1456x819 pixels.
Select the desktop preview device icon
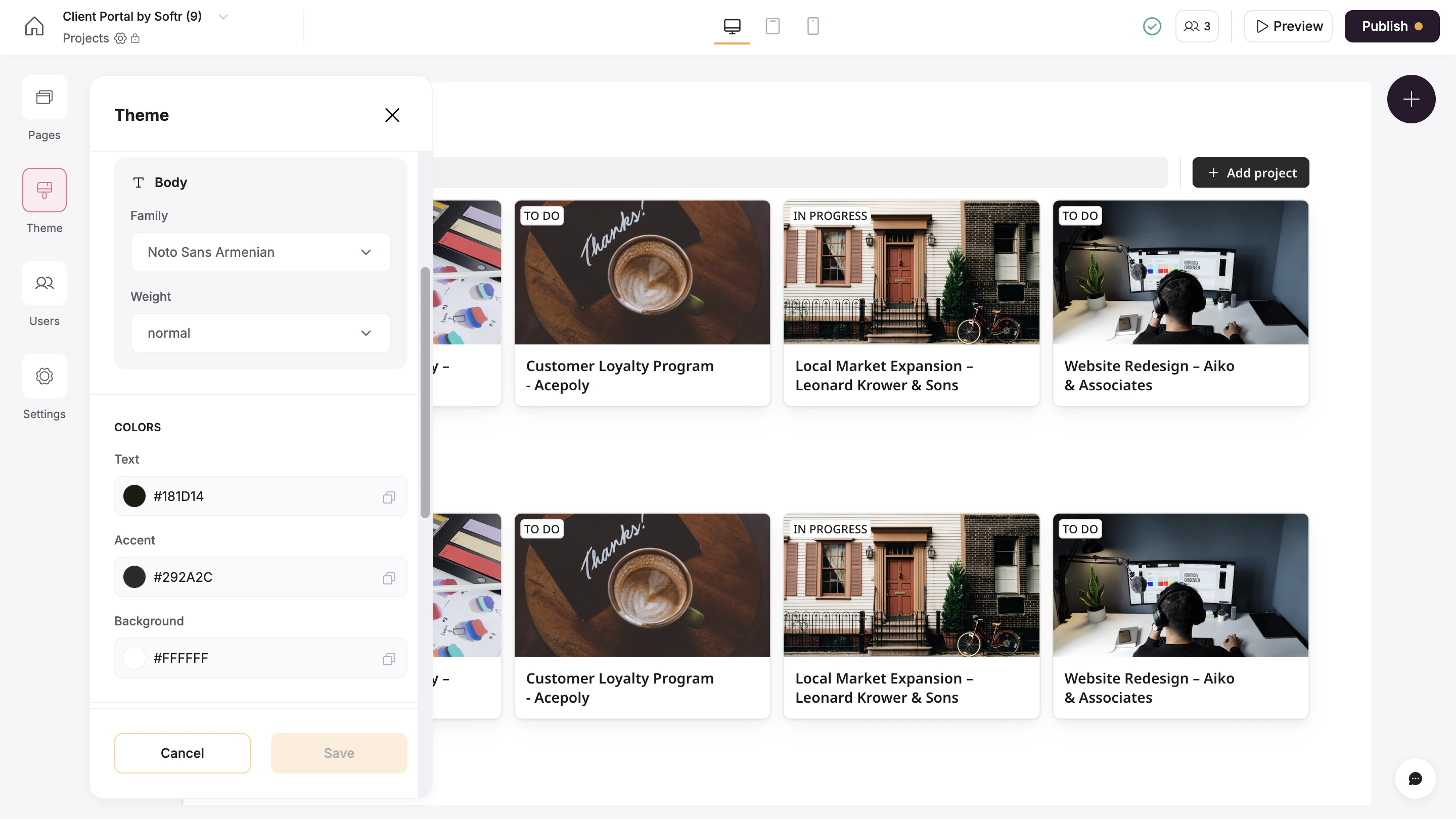732,26
